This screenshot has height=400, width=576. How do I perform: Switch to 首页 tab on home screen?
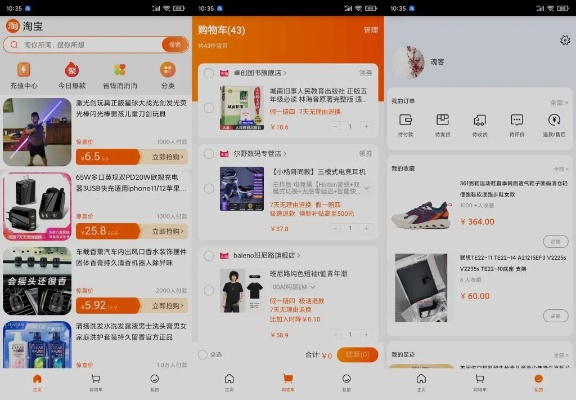37,382
